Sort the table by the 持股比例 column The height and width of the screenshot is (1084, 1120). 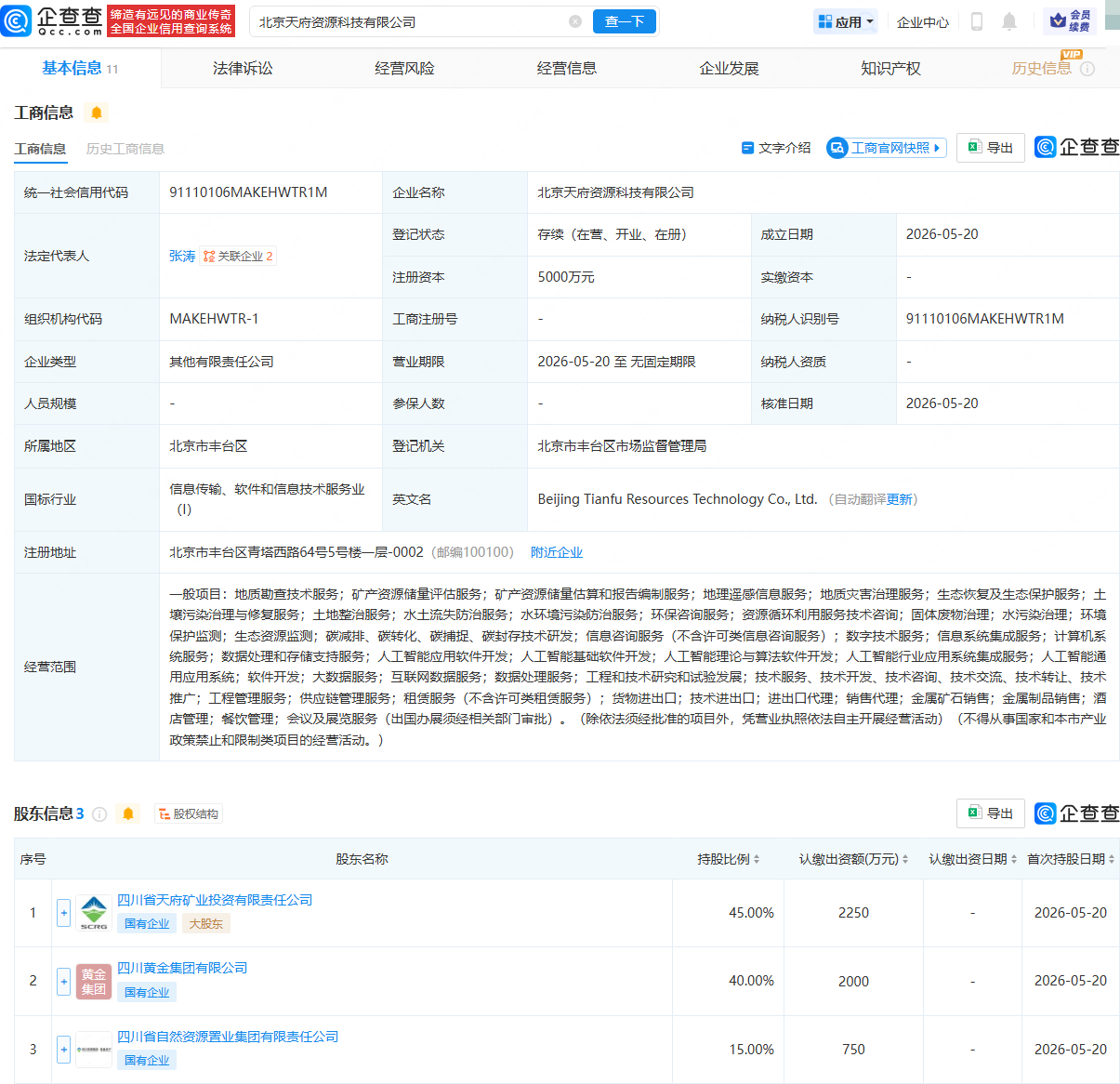point(729,859)
